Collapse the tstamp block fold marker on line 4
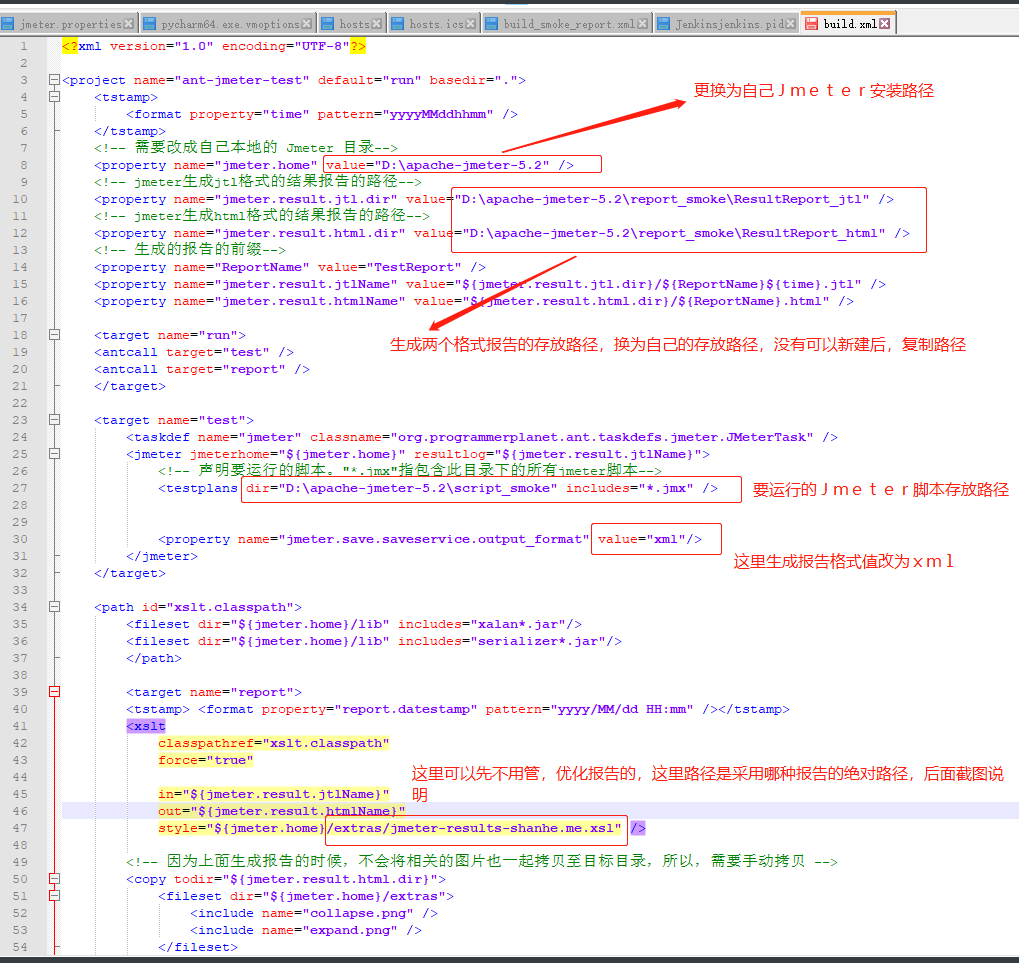 [55, 97]
